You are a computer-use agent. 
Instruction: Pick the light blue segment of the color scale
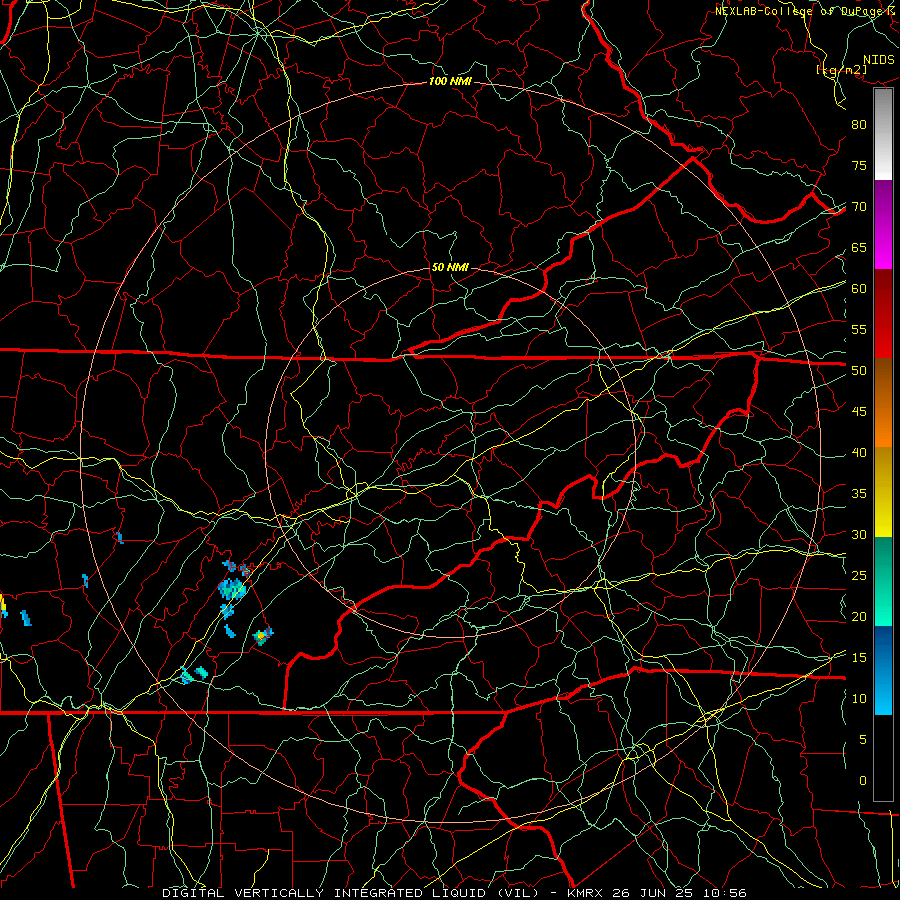pos(883,693)
